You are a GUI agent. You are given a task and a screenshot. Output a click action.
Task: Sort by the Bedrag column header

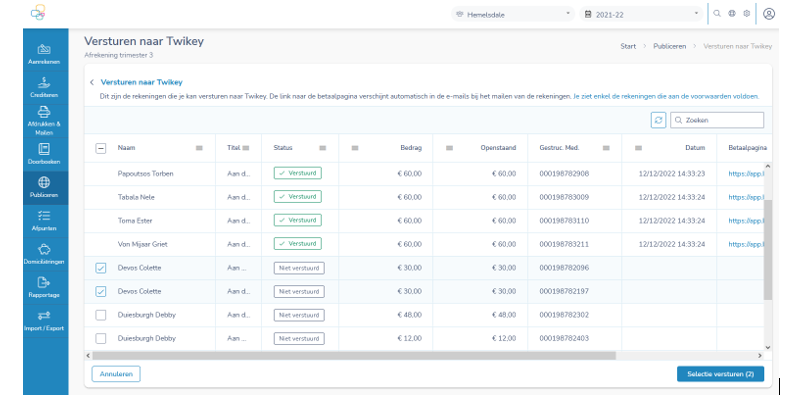(x=411, y=148)
